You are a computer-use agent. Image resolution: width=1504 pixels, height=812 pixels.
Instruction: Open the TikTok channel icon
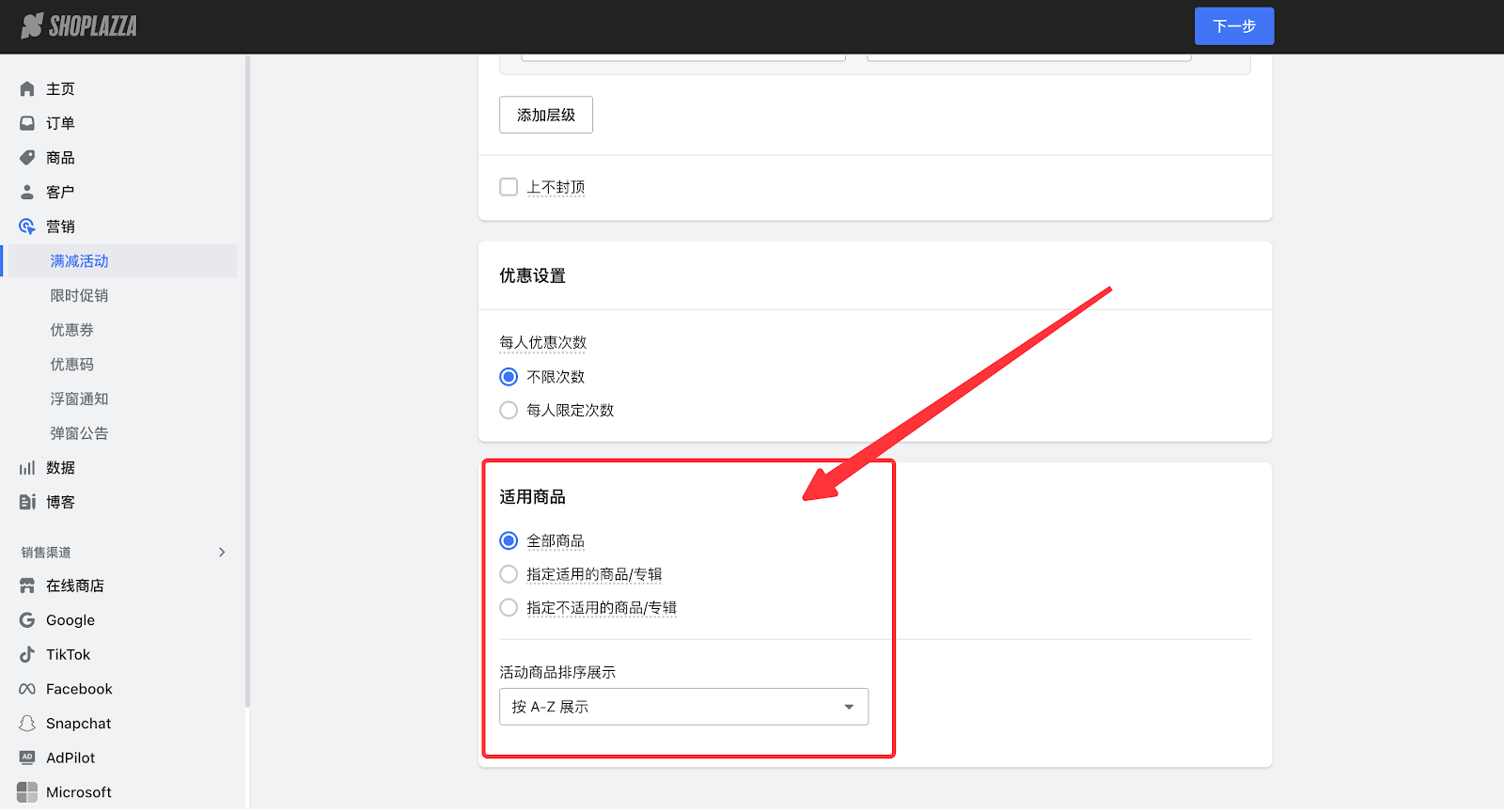[27, 655]
